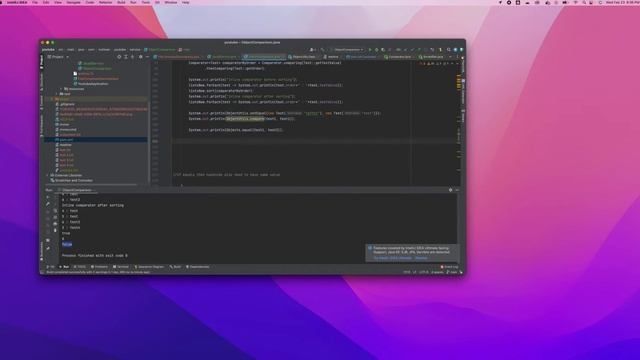Open the Refactor menu
640x360 pixels.
(x=105, y=2)
